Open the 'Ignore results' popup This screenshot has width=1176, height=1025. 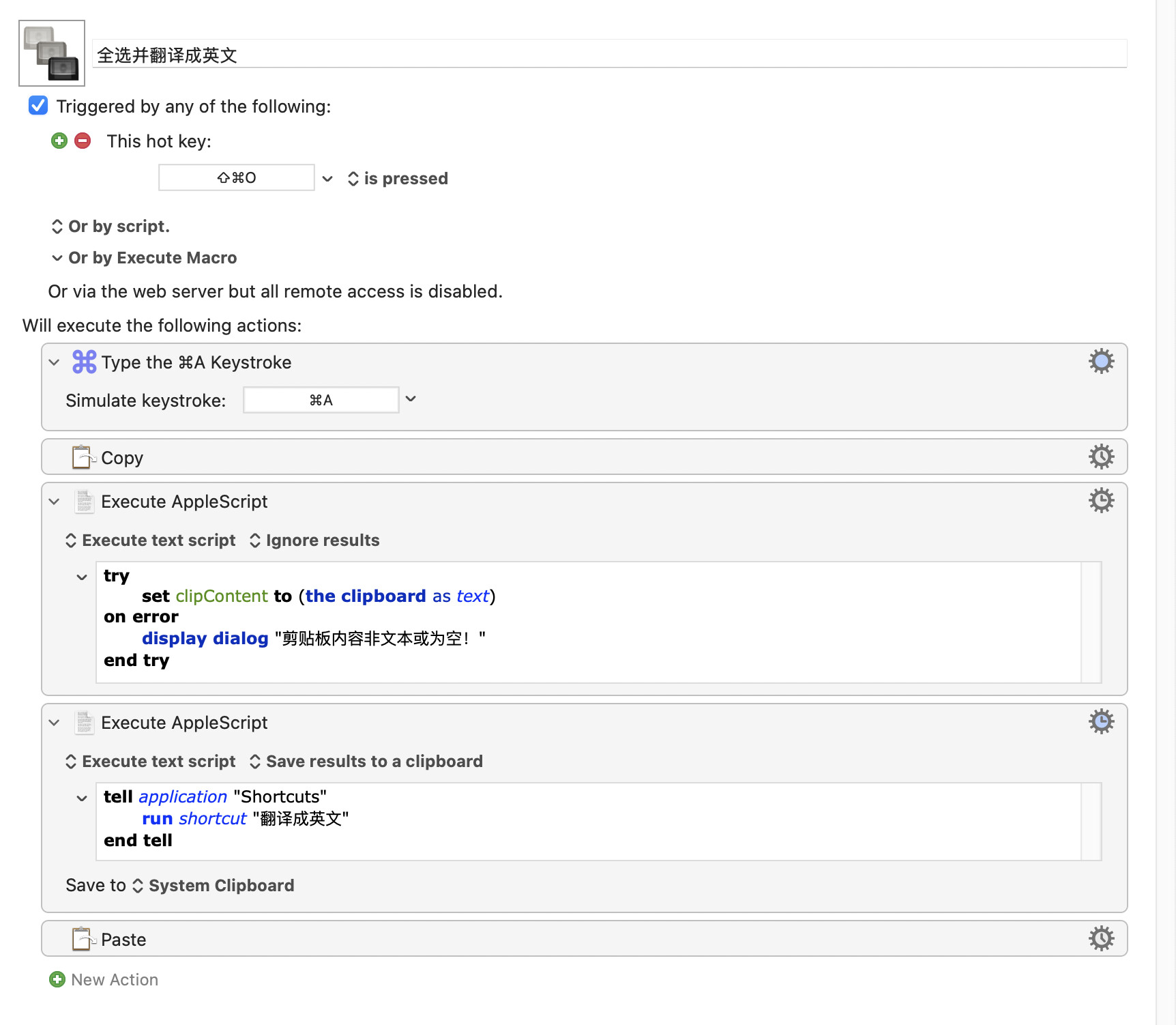point(314,540)
